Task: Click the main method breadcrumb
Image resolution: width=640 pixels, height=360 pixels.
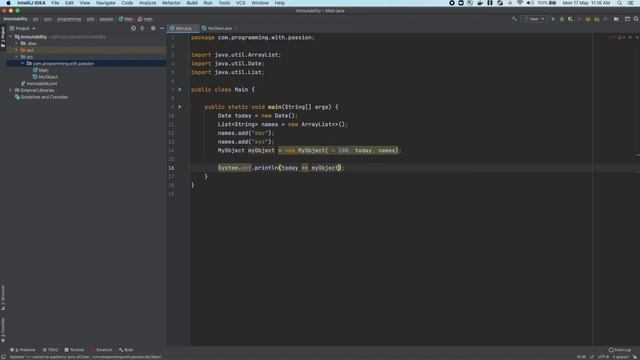Action: (x=145, y=19)
